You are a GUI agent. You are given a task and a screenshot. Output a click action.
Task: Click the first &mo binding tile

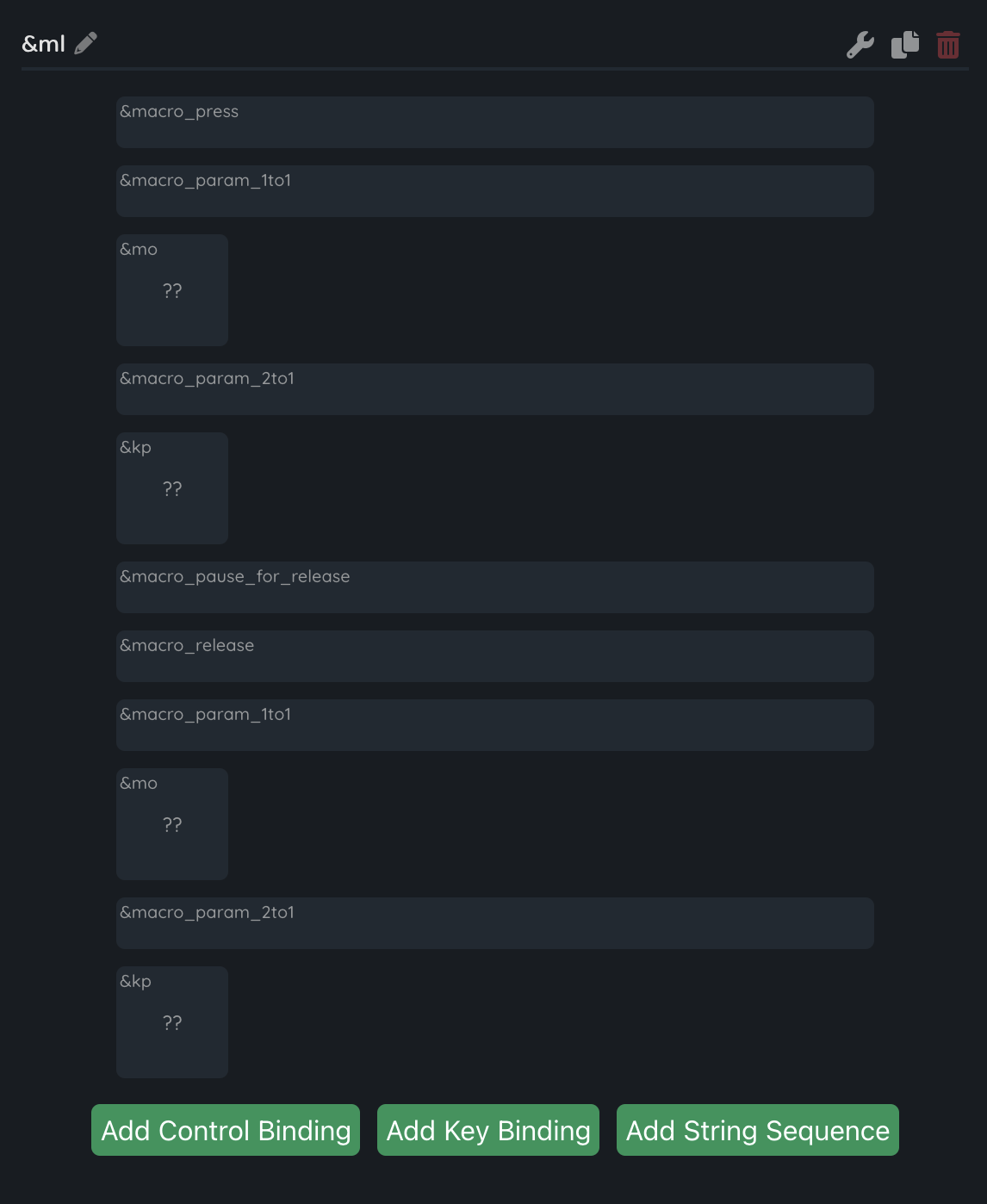coord(172,290)
